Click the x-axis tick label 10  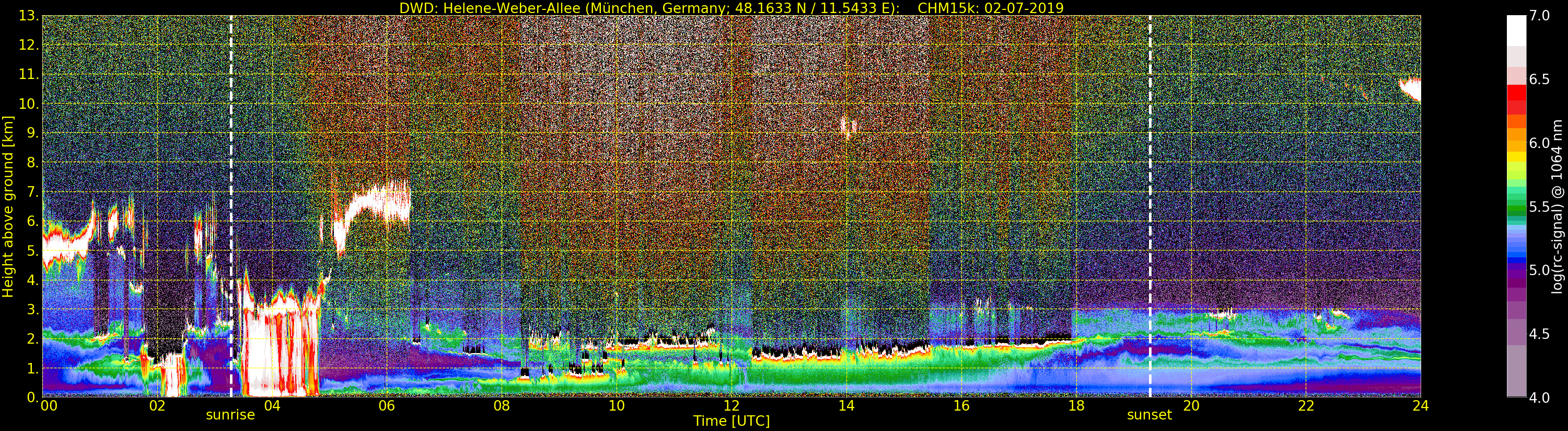(617, 406)
